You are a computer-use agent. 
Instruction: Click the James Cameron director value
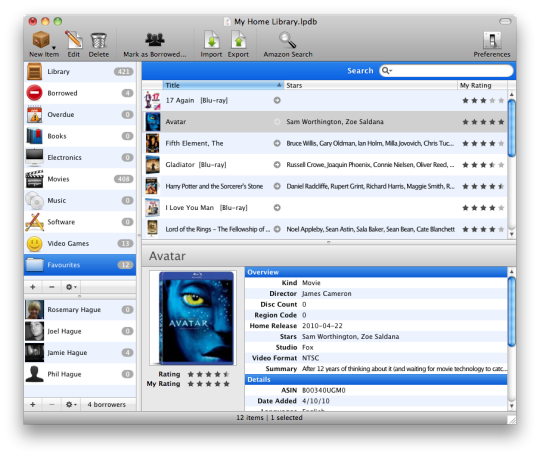(326, 293)
